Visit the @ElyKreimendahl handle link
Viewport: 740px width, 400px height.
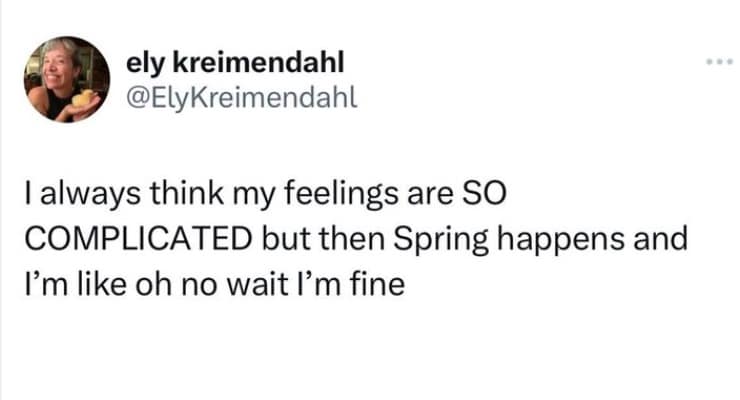coord(241,95)
